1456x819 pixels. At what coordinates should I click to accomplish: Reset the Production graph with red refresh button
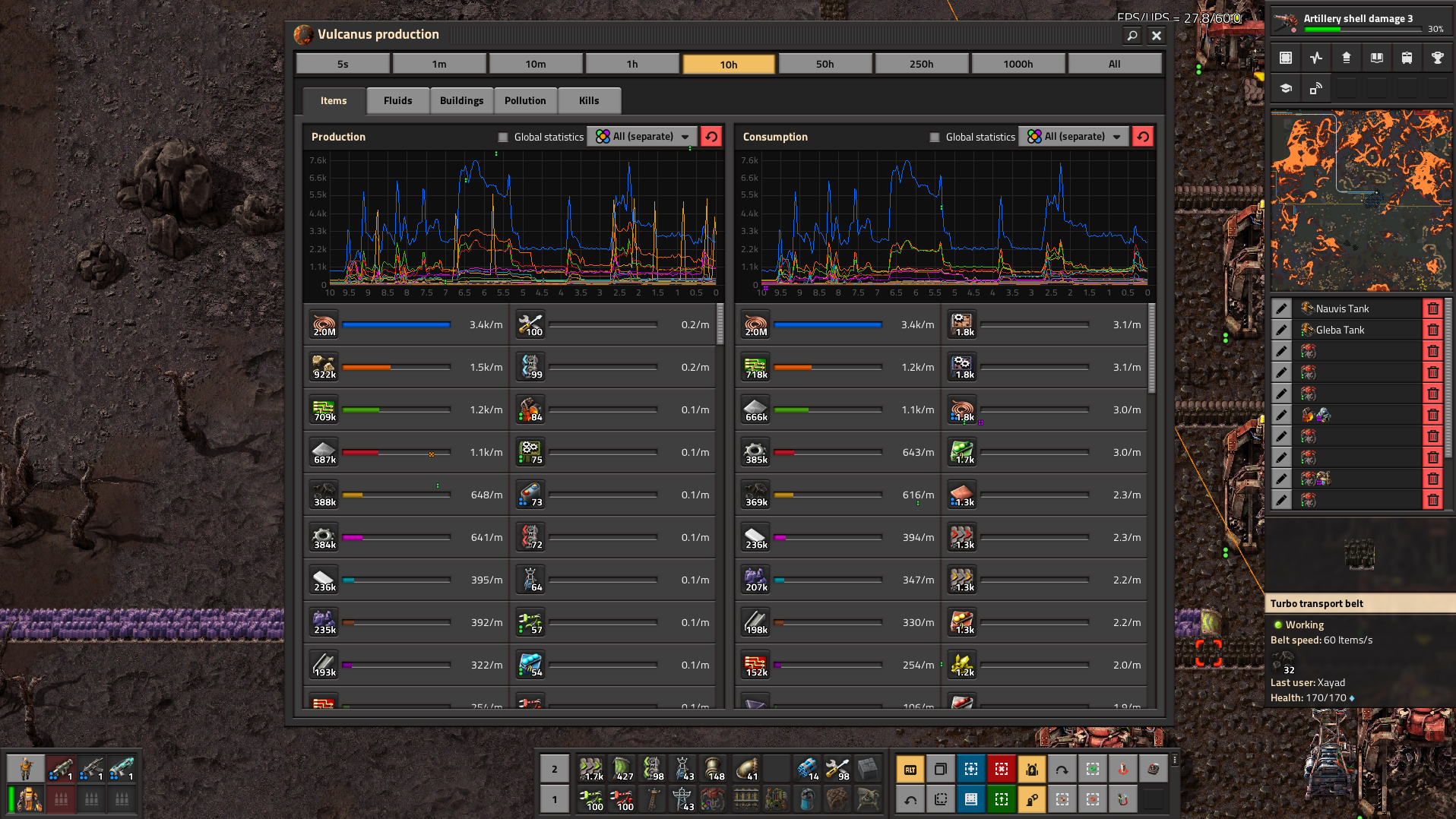tap(711, 137)
